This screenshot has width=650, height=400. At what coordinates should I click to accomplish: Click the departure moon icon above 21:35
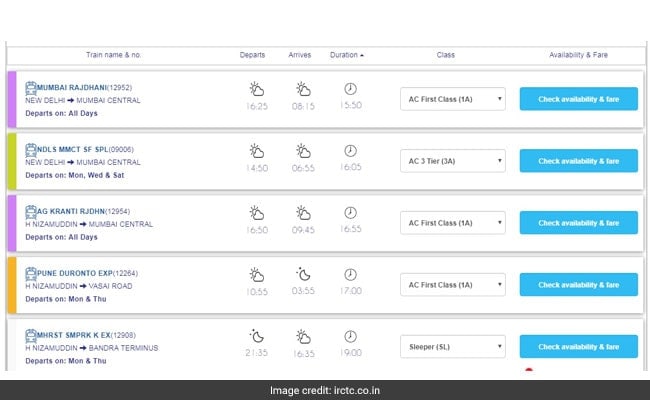(257, 335)
